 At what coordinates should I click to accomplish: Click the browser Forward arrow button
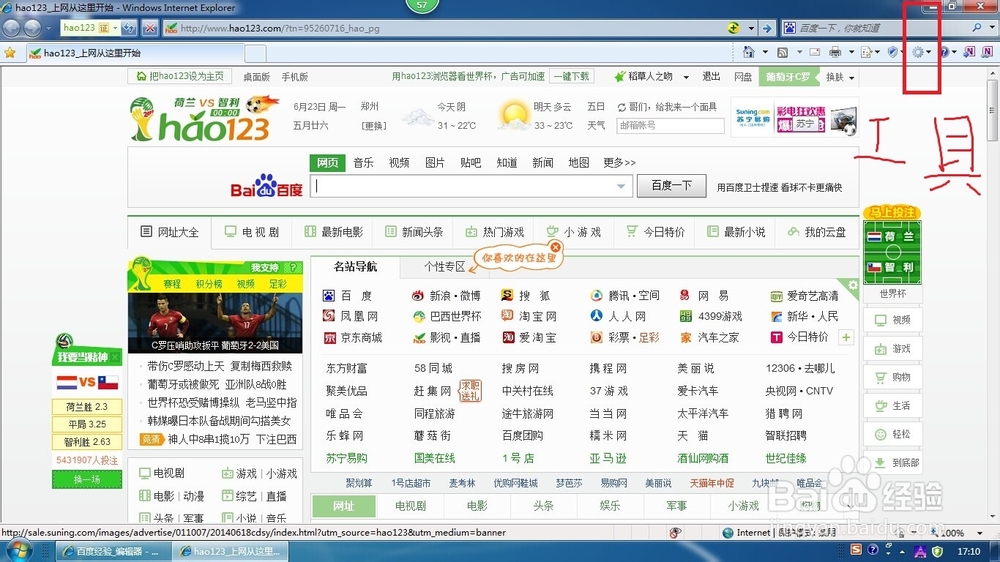(x=32, y=28)
